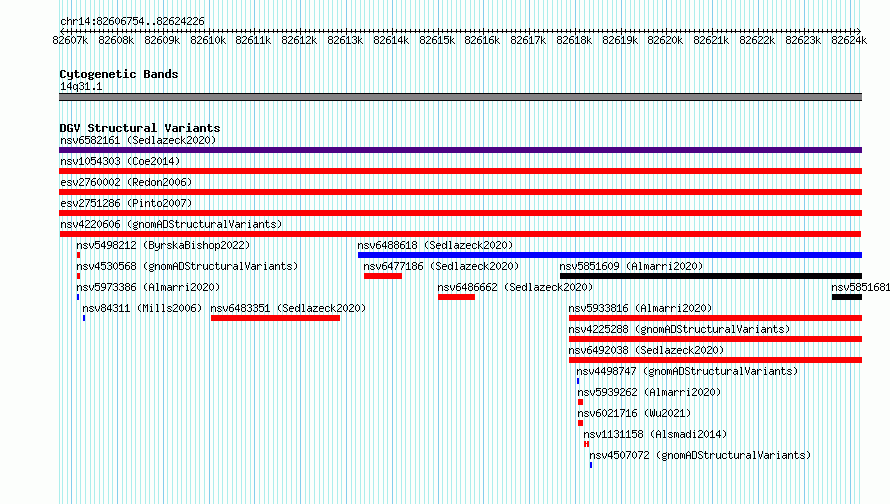This screenshot has width=890, height=504.
Task: Click the Cytogenetic Bands track title
Action: click(119, 74)
